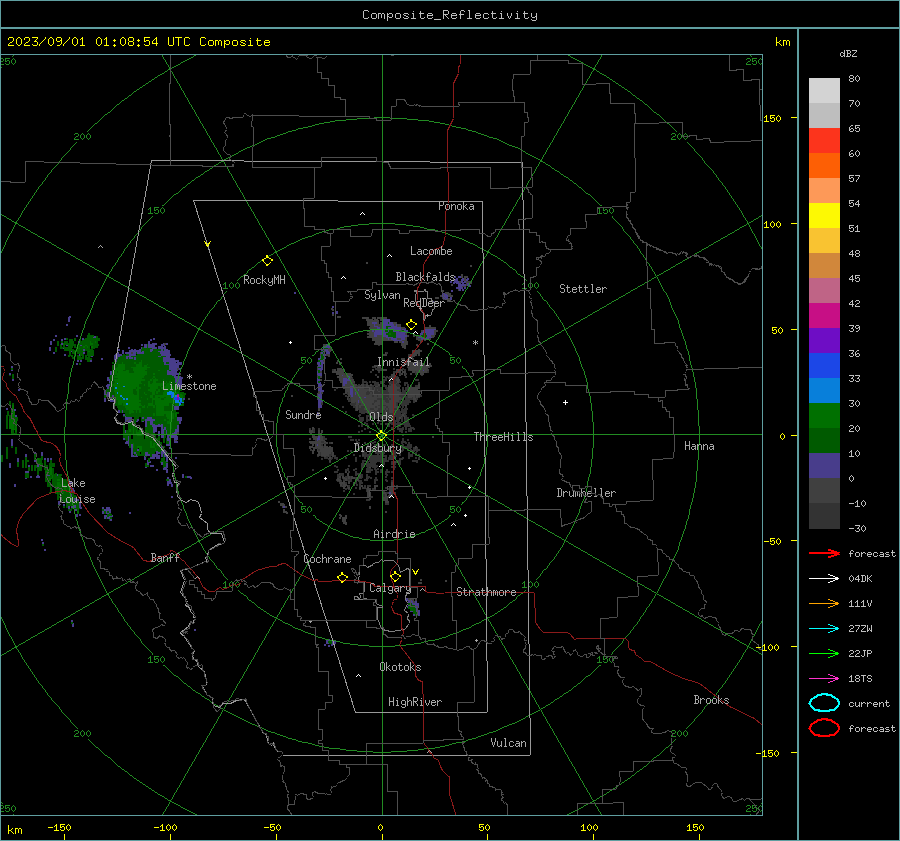Screen dimensions: 900x841
Task: Click the Sylvan label
Action: (x=382, y=295)
